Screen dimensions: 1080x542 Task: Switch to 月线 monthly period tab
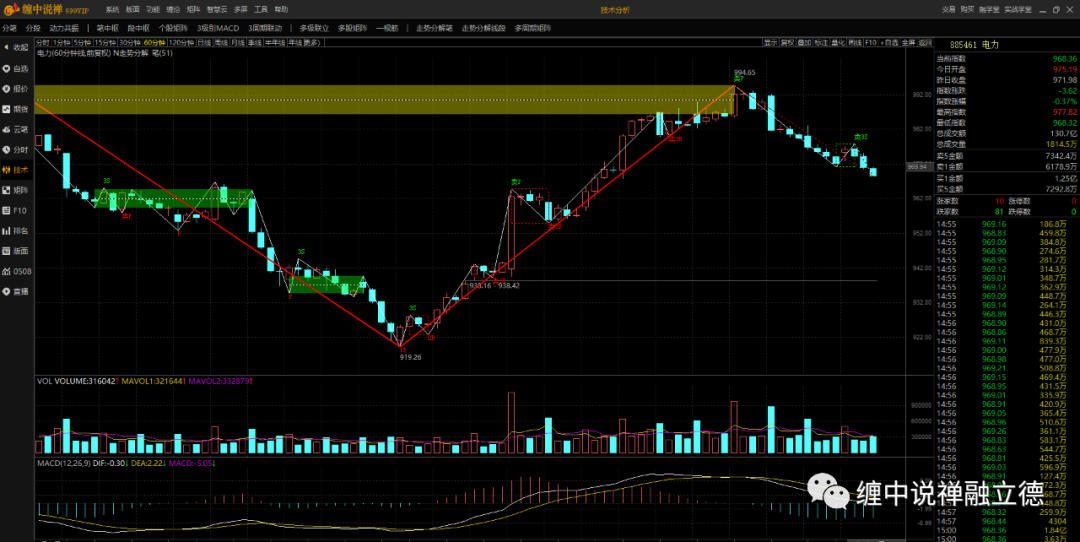coord(238,43)
